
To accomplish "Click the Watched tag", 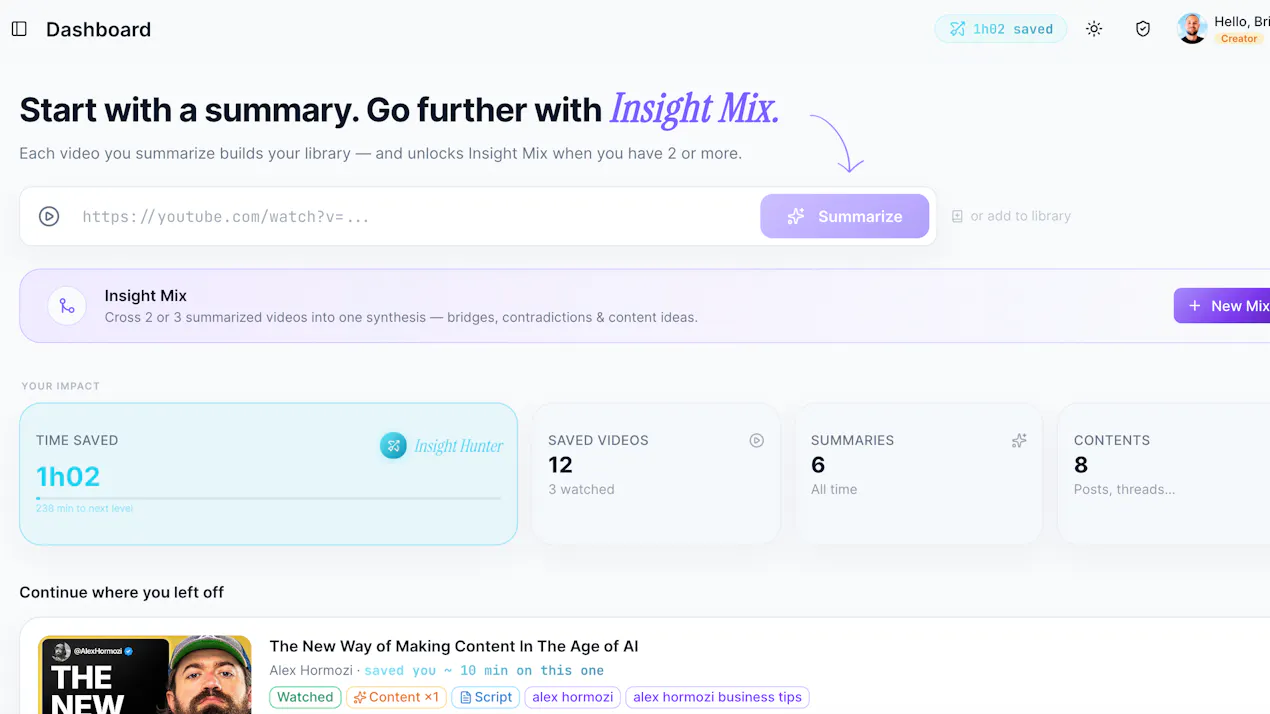I will click(x=305, y=697).
